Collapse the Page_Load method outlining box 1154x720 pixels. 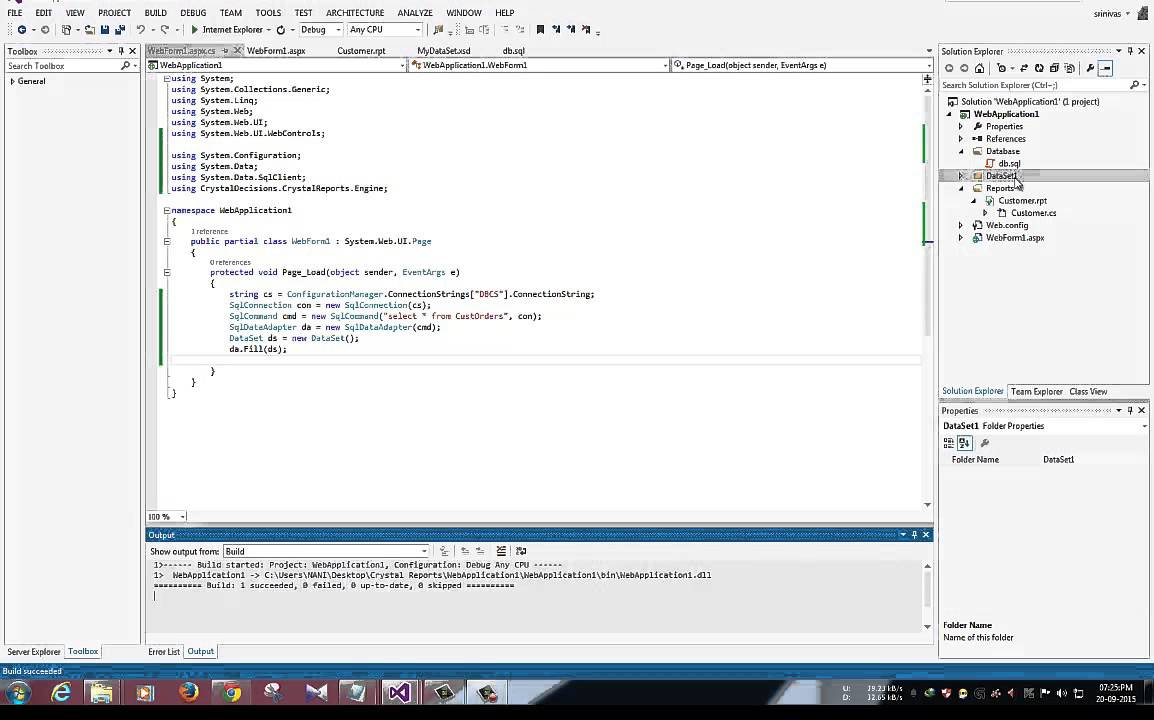167,272
